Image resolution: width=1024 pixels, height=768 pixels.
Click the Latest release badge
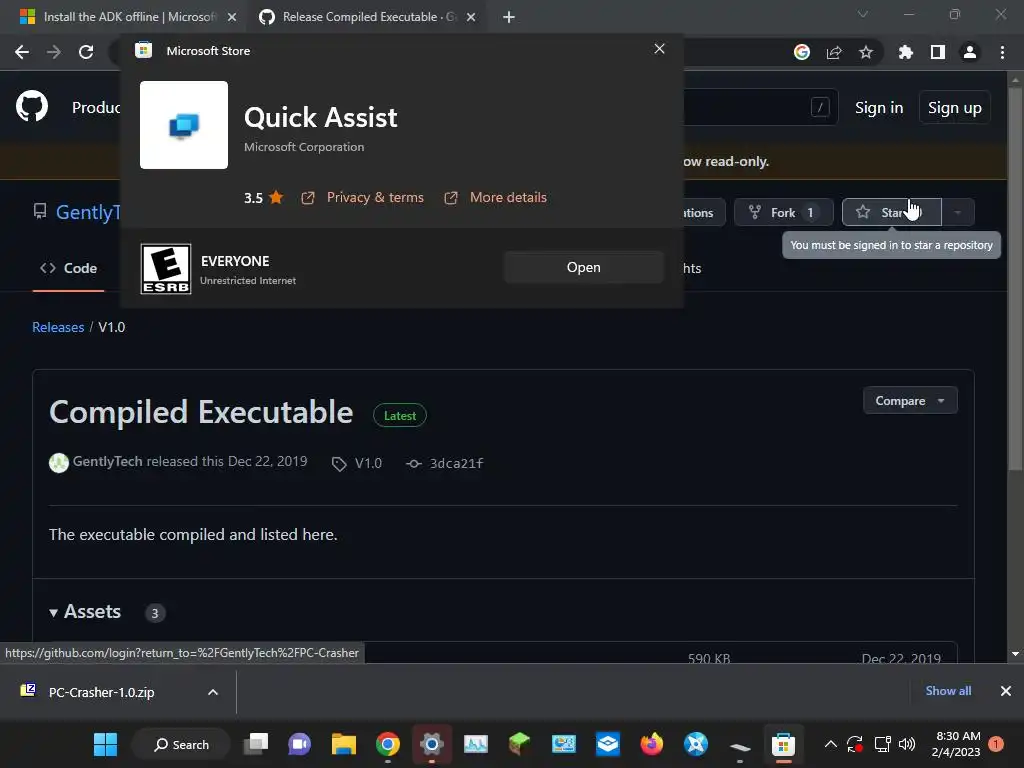tap(400, 415)
